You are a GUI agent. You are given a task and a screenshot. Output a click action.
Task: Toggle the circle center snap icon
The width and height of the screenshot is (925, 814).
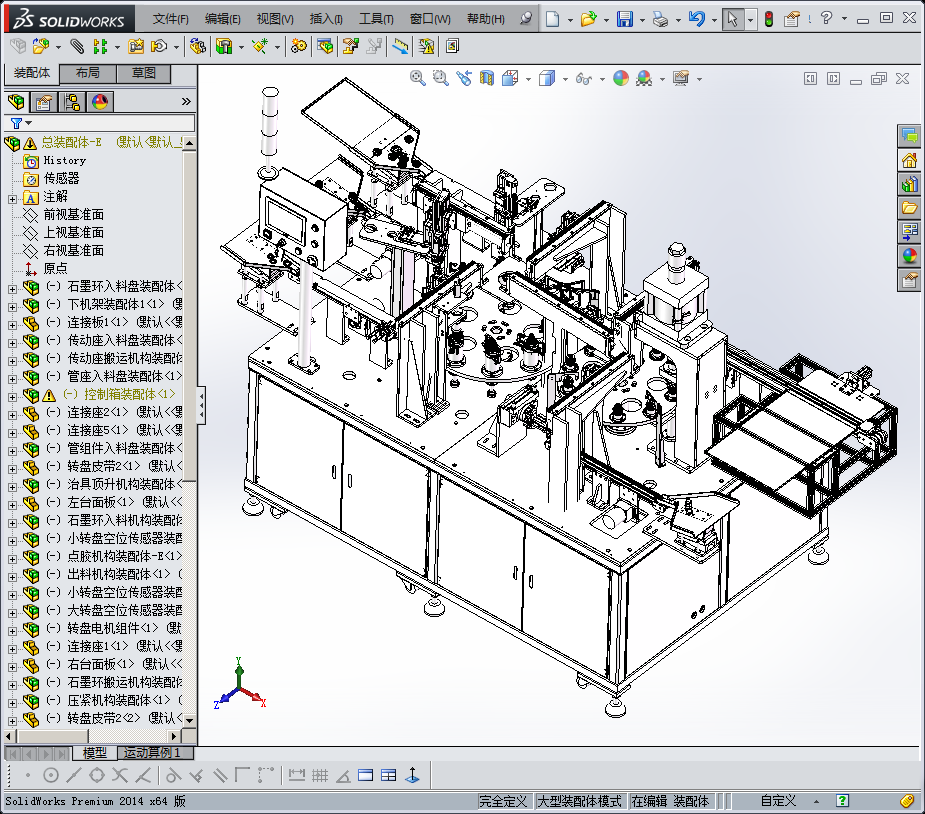(51, 775)
